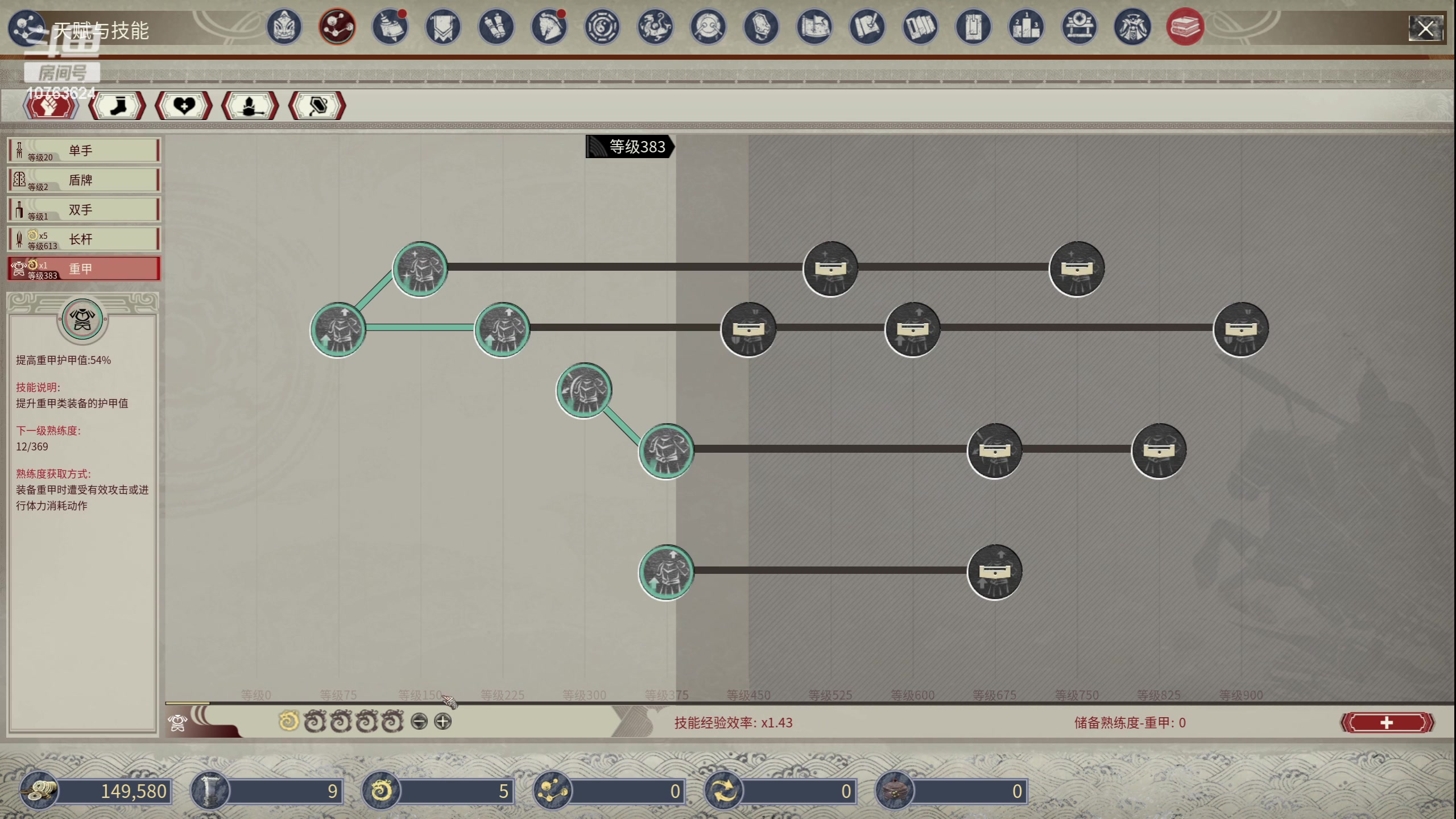This screenshot has height=819, width=1456.
Task: Open the yin-yang bagua menu icon
Action: [602, 27]
